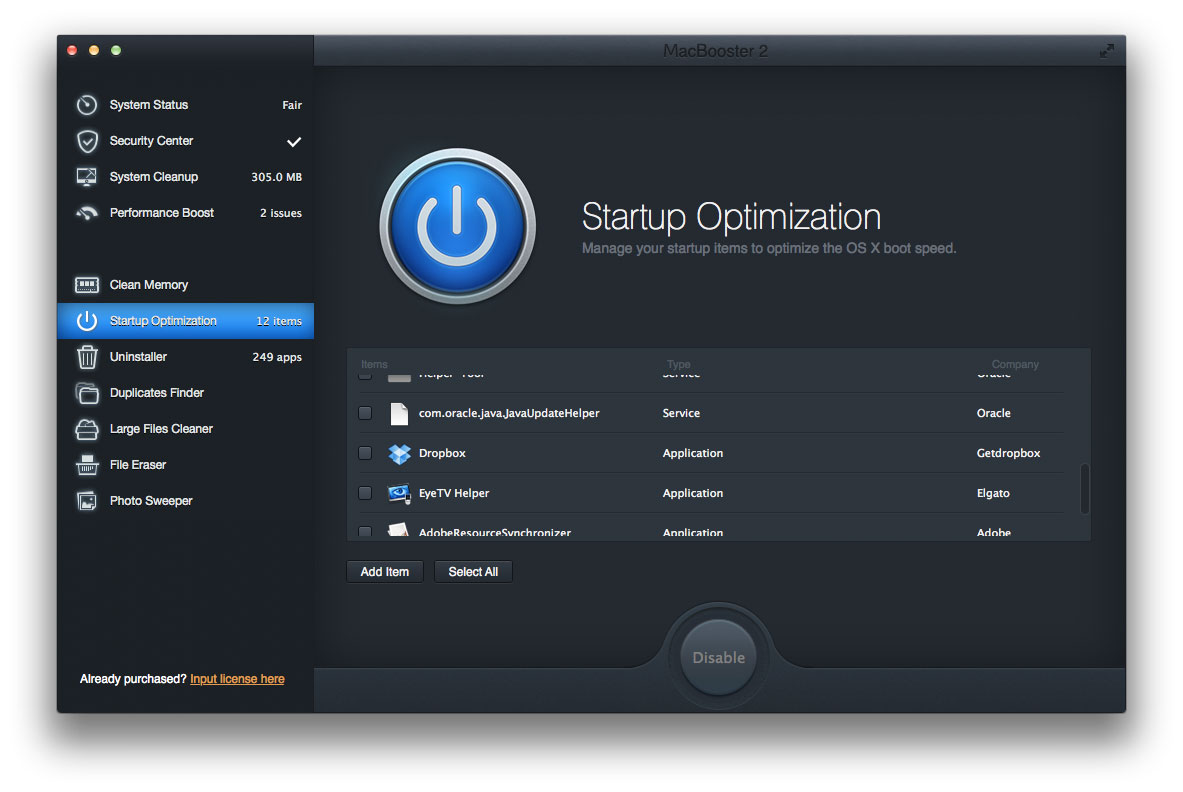1183x792 pixels.
Task: Click the EyeTV Helper item name
Action: pos(454,493)
